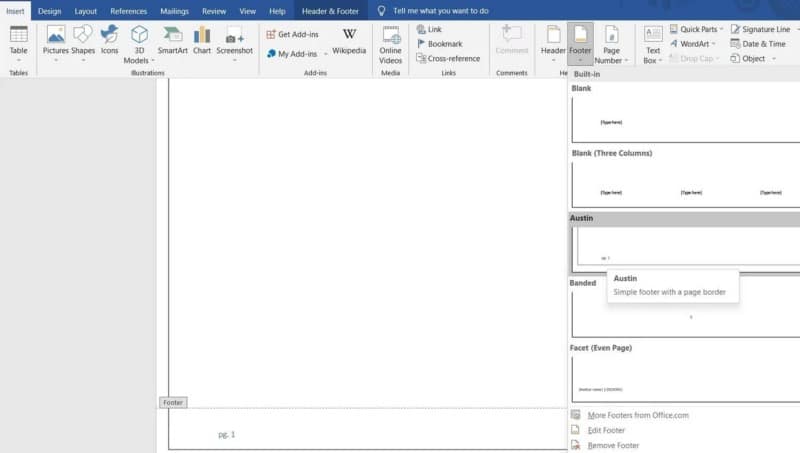Viewport: 800px width, 453px height.
Task: Select the Facet (Even Page) footer thumbnail
Action: tap(686, 379)
